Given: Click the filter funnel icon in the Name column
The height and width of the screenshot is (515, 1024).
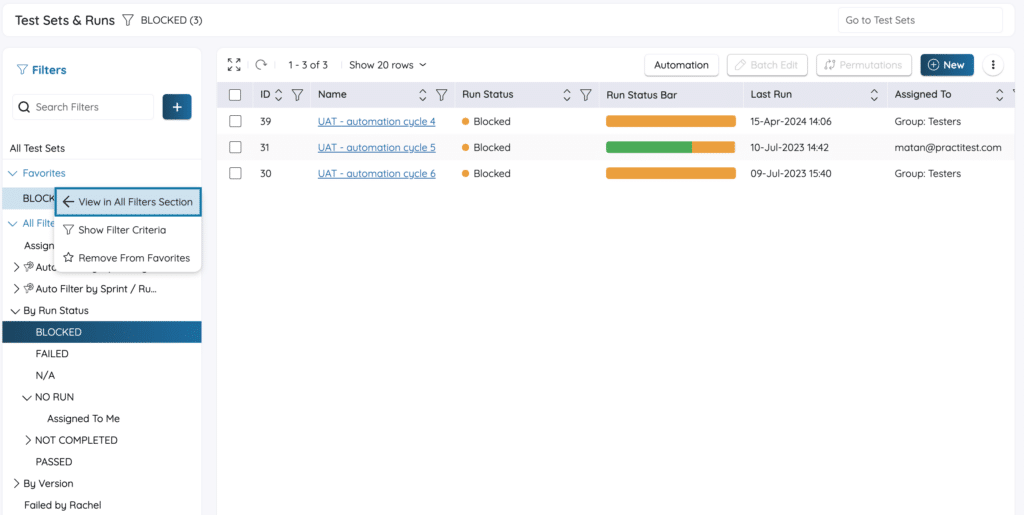Looking at the screenshot, I should tap(441, 95).
